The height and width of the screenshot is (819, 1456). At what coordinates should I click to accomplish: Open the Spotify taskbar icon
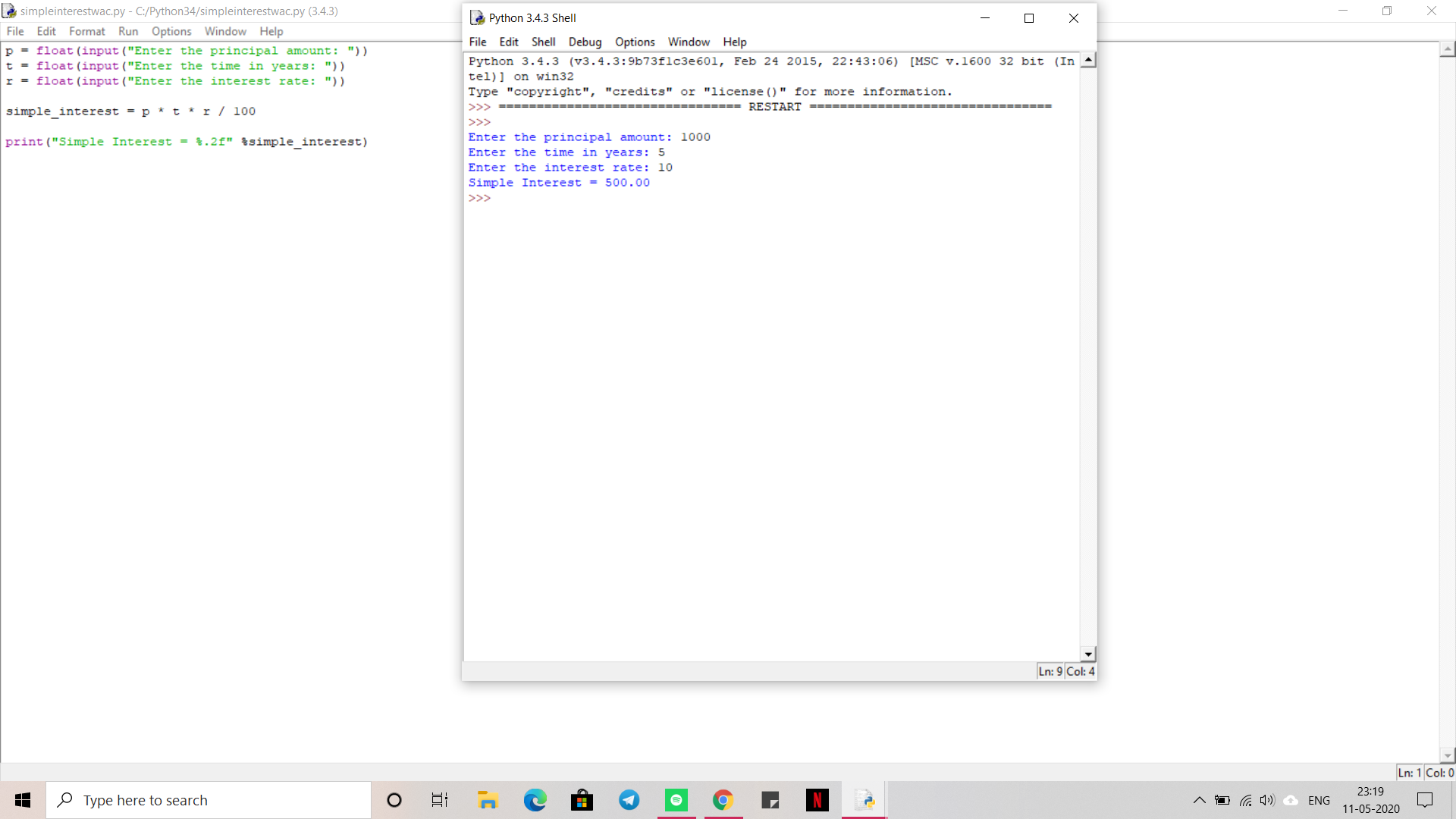pyautogui.click(x=676, y=800)
